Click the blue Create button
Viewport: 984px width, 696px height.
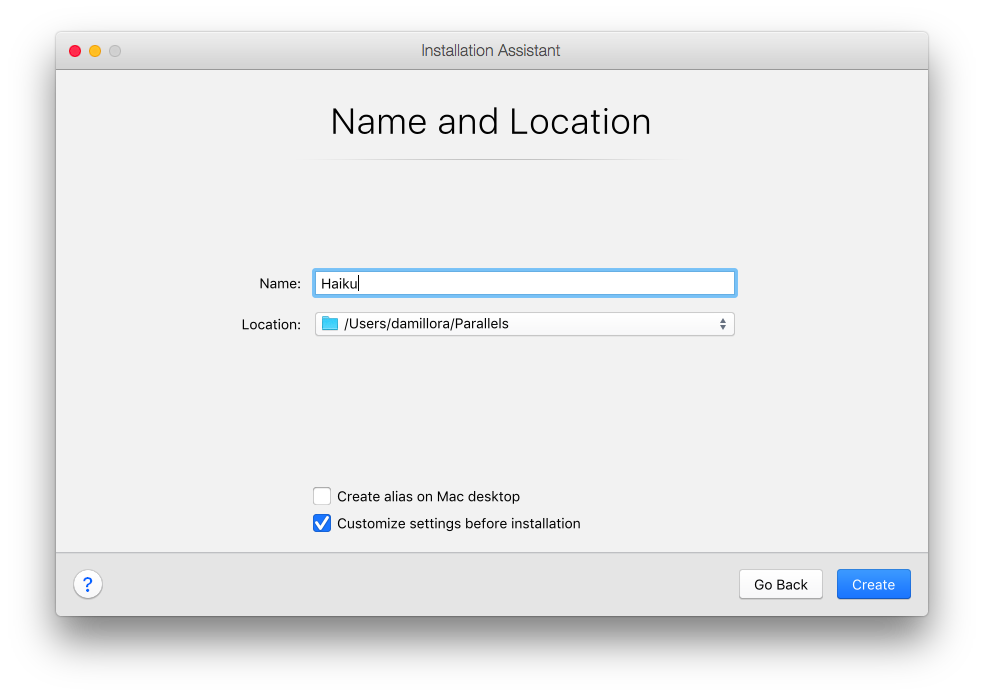click(x=873, y=584)
